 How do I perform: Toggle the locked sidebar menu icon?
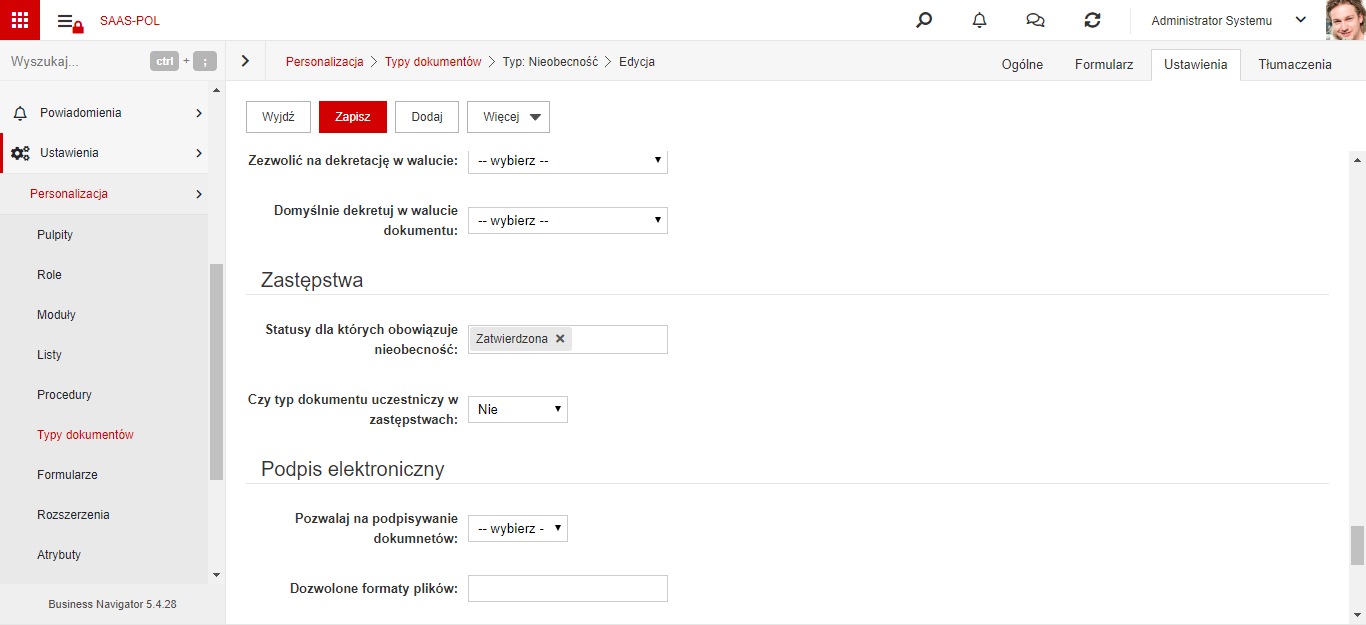click(x=70, y=22)
